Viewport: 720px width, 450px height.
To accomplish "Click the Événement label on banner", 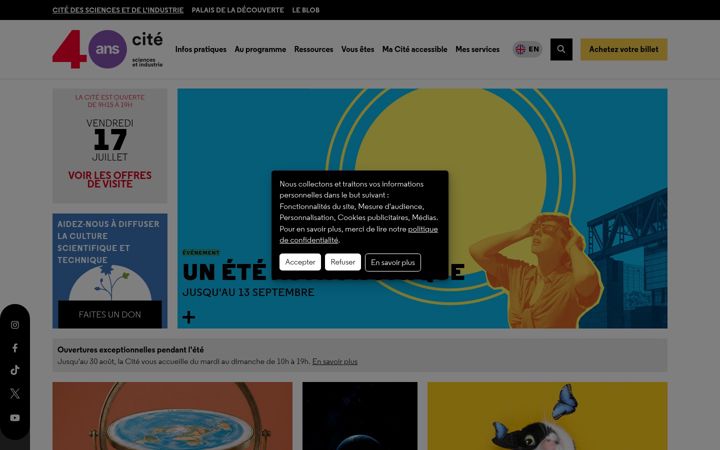I will (201, 253).
